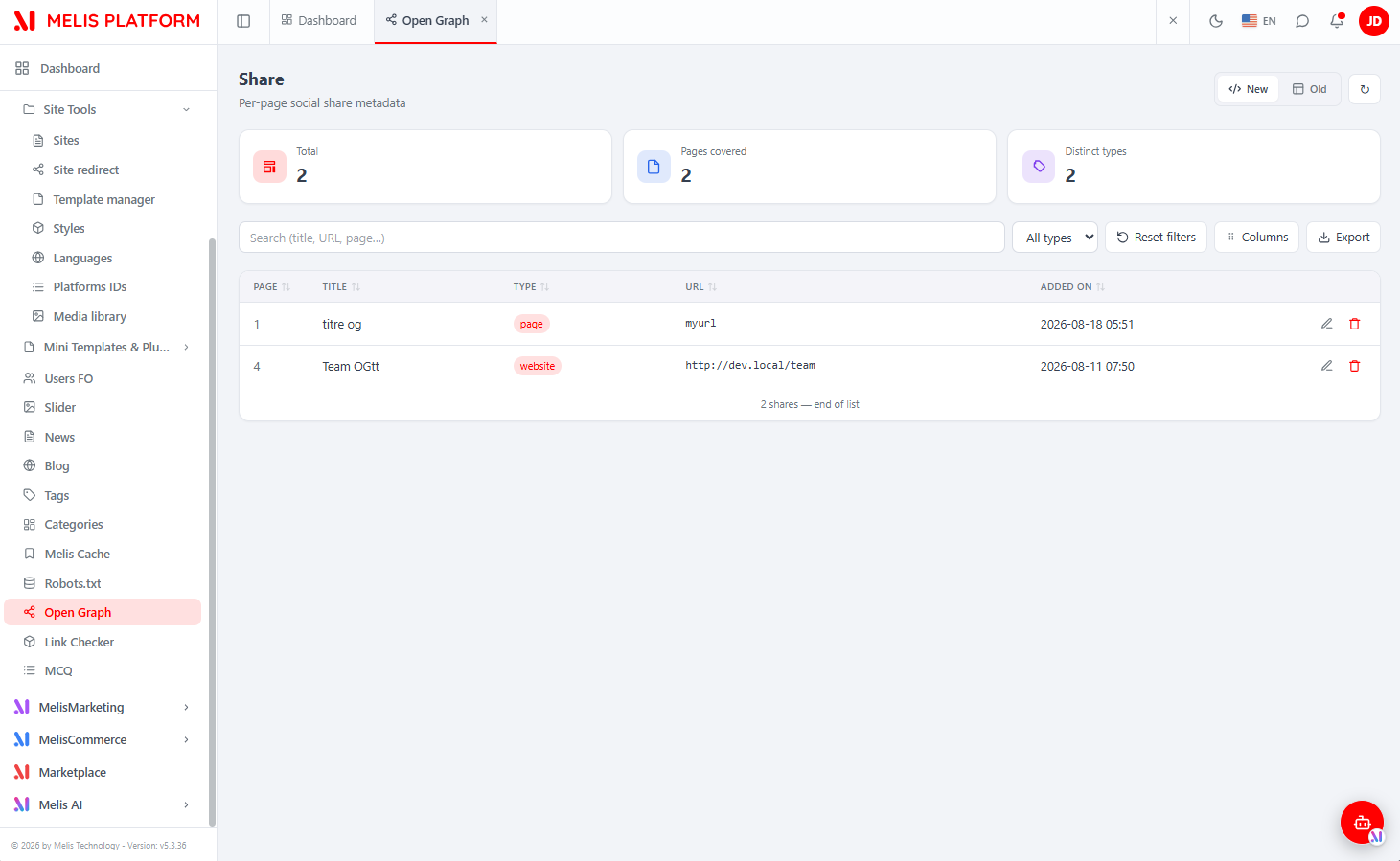This screenshot has width=1400, height=861.
Task: Expand Melis AI menu
Action: pos(102,804)
